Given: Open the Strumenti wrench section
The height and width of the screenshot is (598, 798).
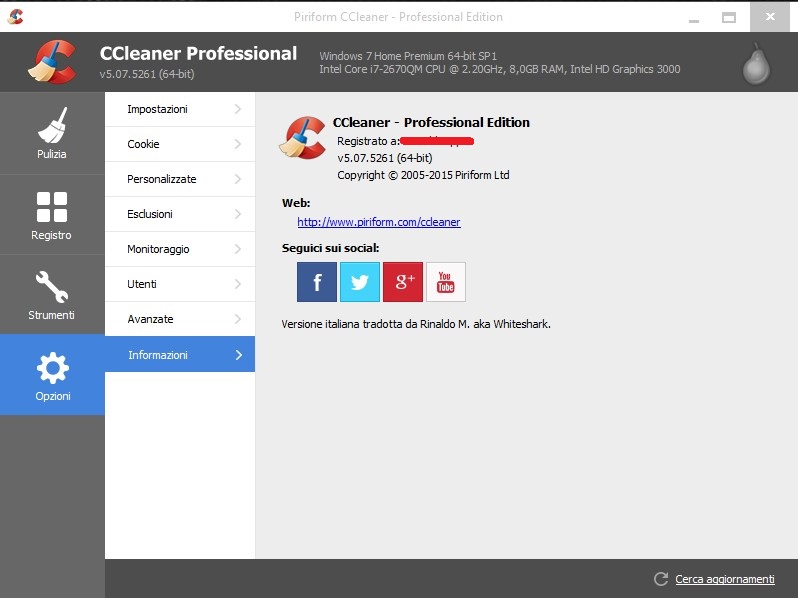Looking at the screenshot, I should [52, 294].
